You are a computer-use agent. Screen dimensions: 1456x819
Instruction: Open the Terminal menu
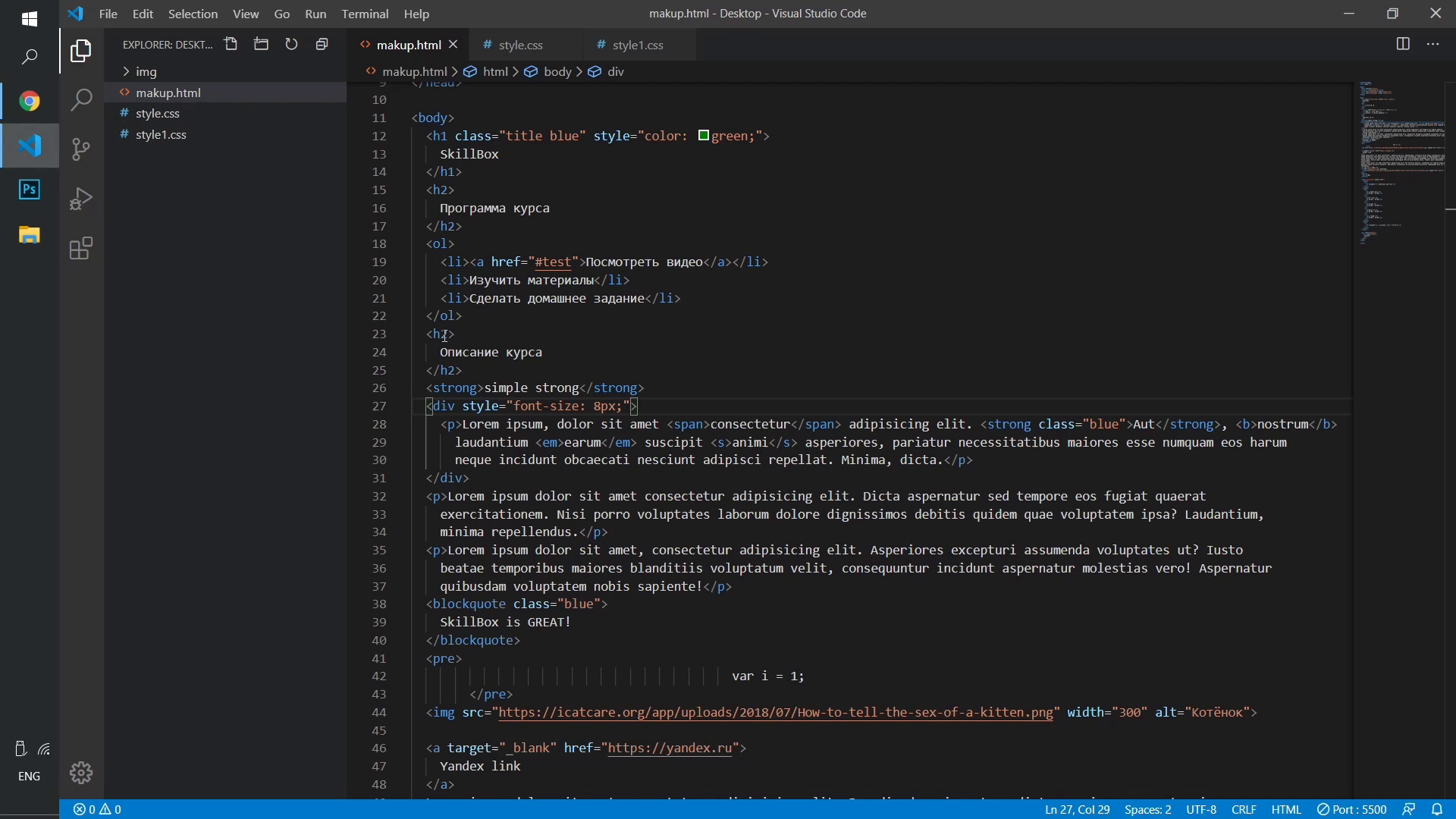pos(365,14)
